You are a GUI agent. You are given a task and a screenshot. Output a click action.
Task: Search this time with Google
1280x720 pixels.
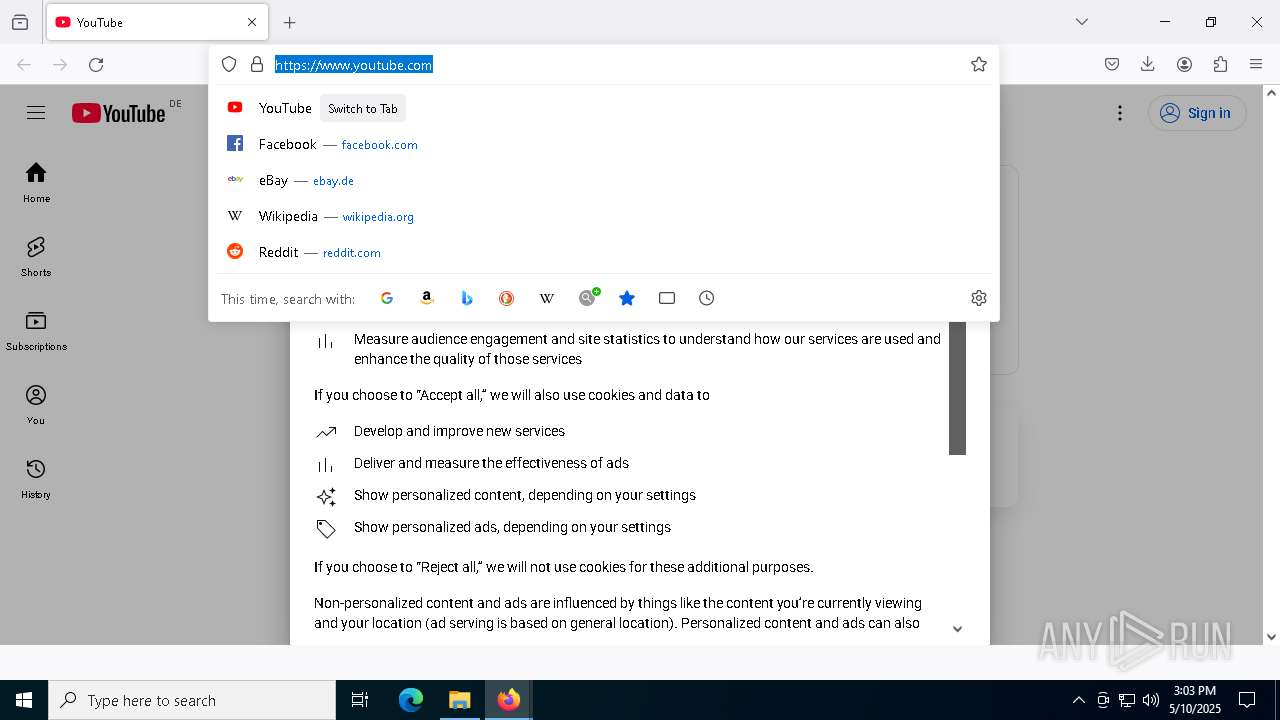[x=387, y=298]
